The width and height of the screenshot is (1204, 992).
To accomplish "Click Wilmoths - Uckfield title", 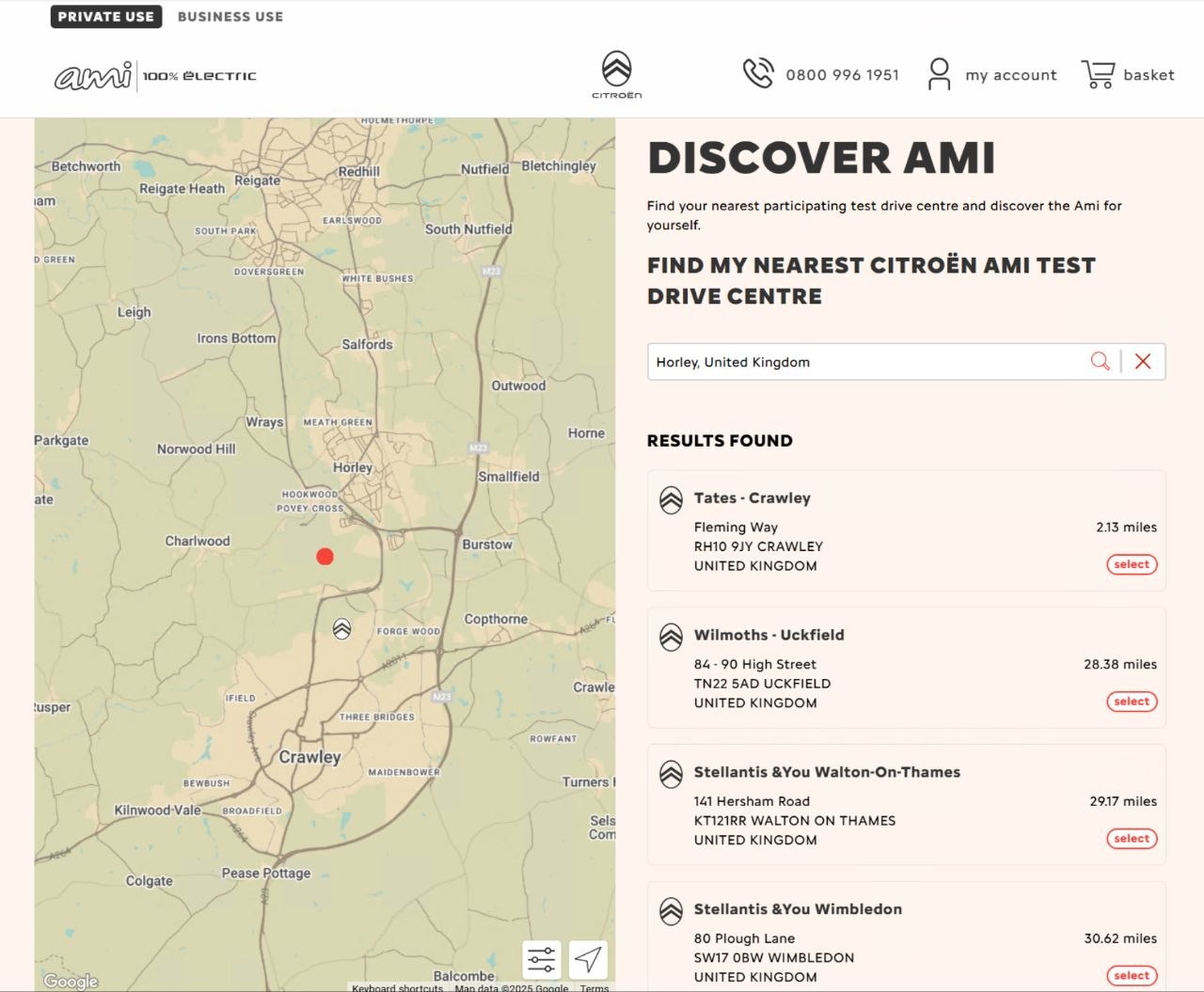I will pyautogui.click(x=769, y=636).
